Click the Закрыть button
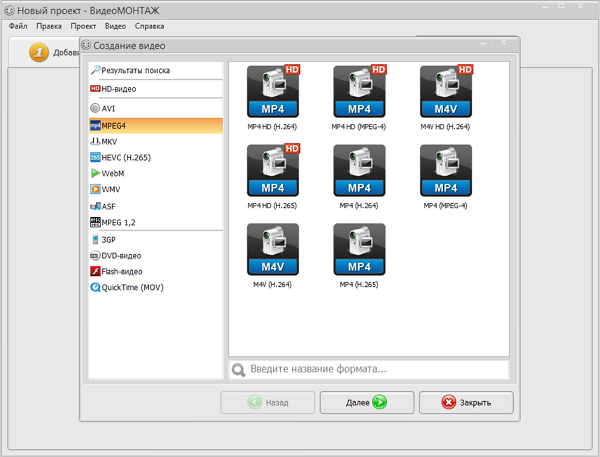Screen dimensions: 600x457 tap(466, 402)
